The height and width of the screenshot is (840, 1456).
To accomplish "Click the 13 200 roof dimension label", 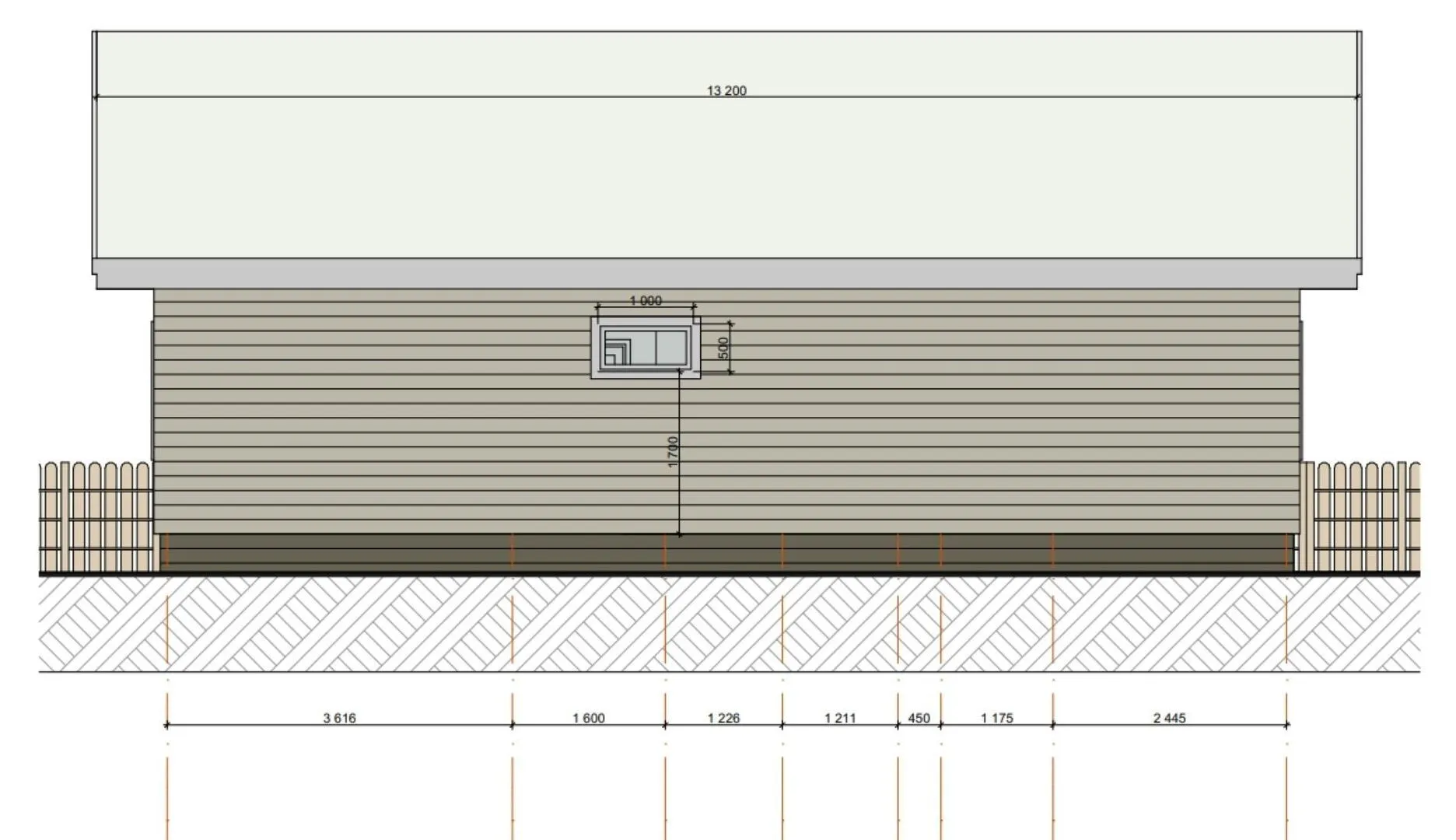I will click(x=726, y=91).
